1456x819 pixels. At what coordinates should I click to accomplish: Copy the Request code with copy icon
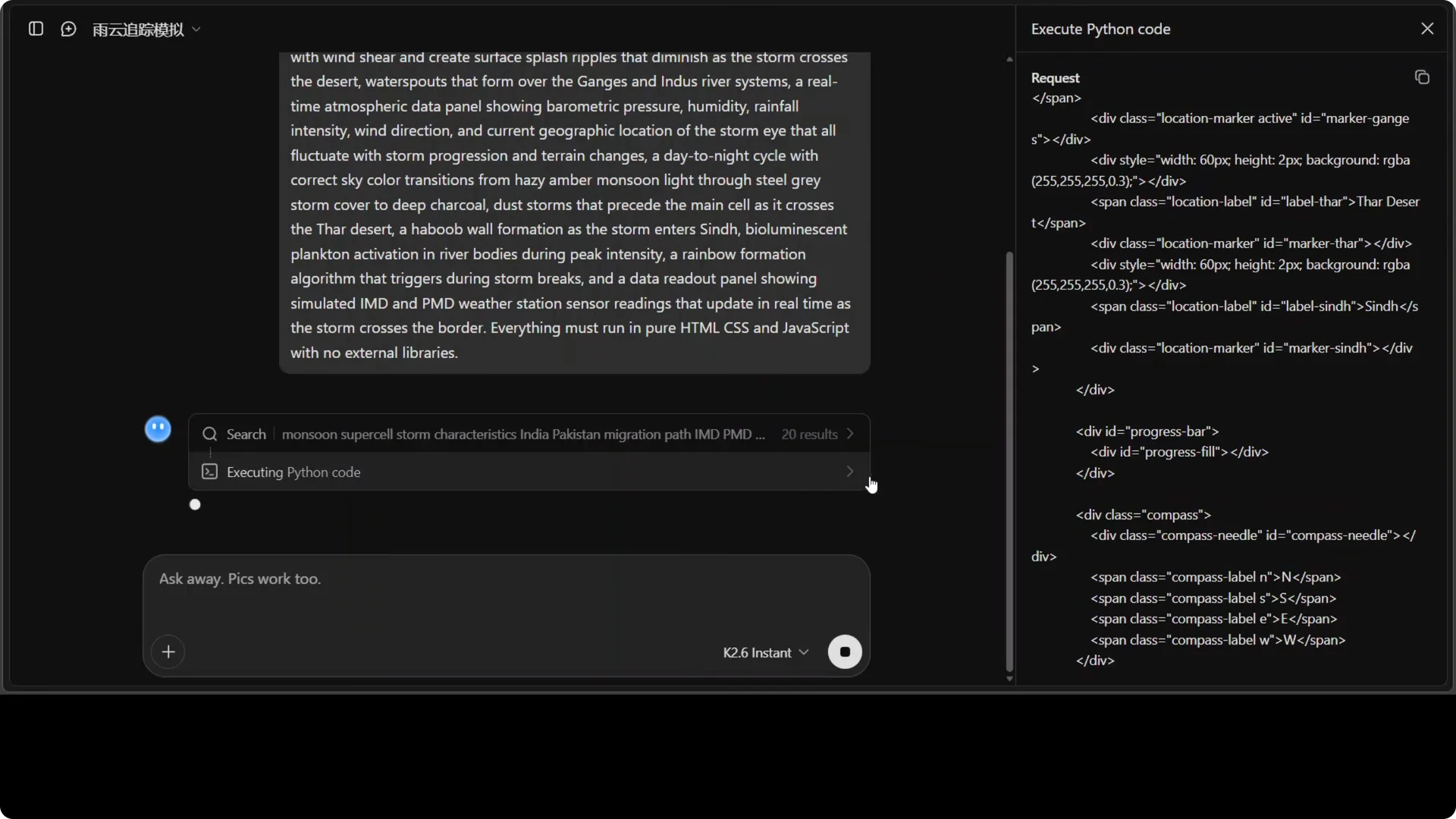coord(1422,77)
